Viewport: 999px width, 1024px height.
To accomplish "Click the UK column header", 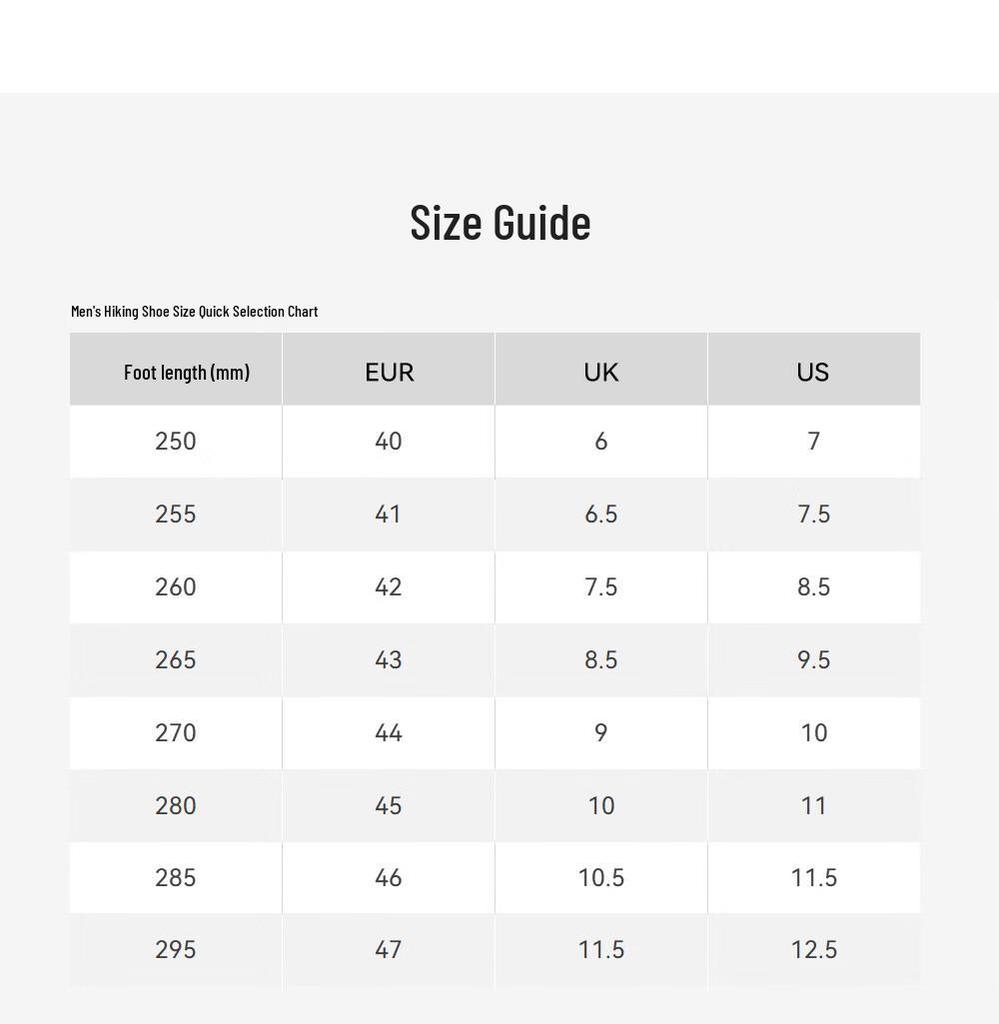I will [601, 369].
